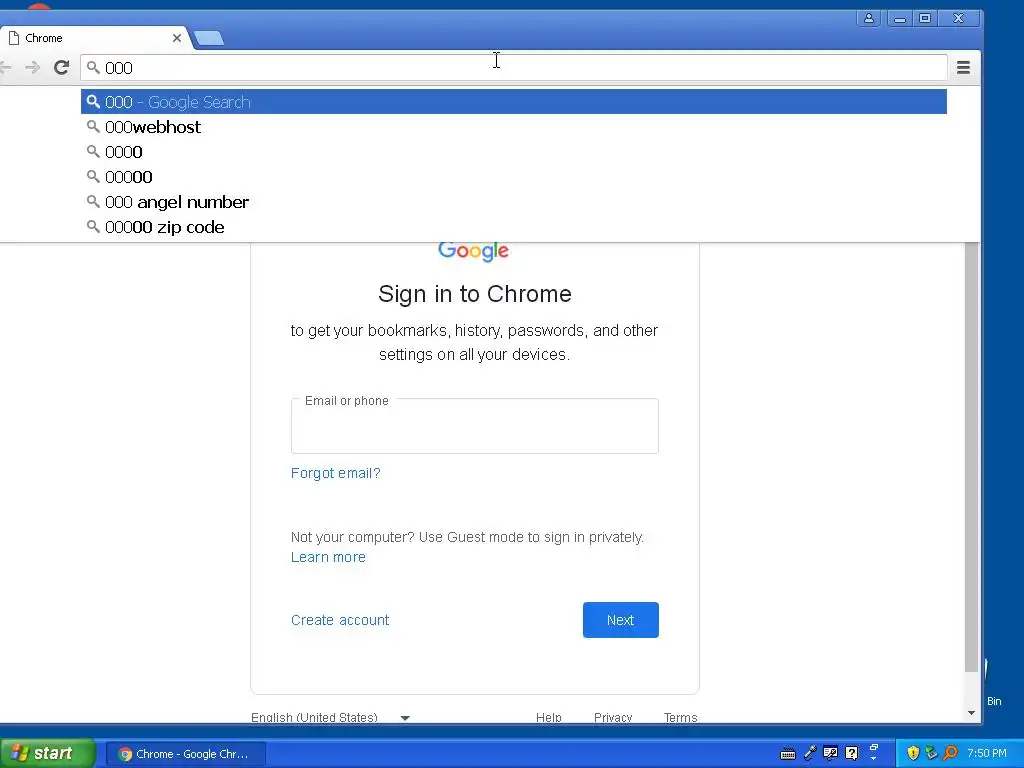Viewport: 1024px width, 768px height.
Task: Choose the '0000' suggestion
Action: tap(514, 152)
